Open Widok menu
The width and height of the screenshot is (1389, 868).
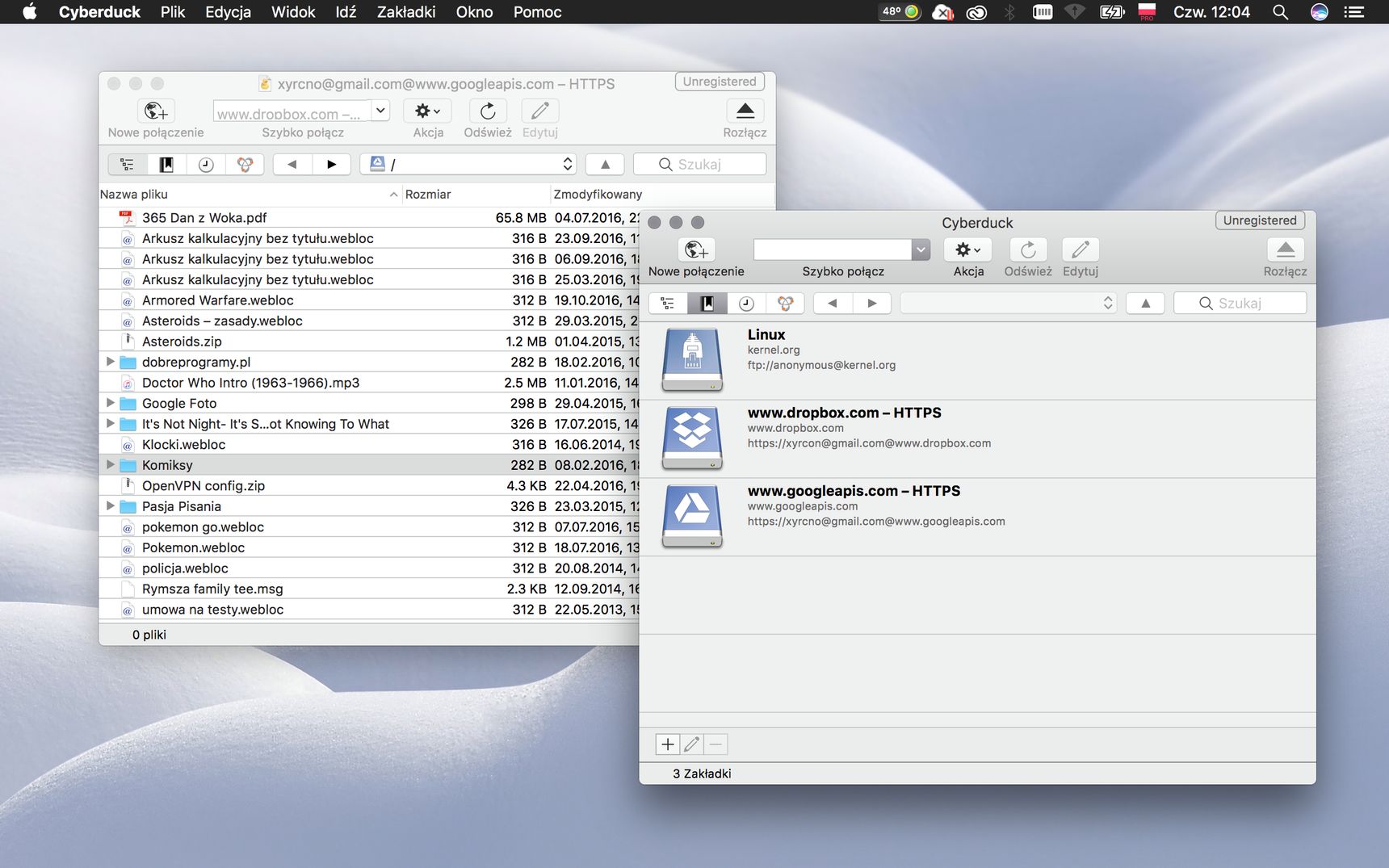point(293,12)
